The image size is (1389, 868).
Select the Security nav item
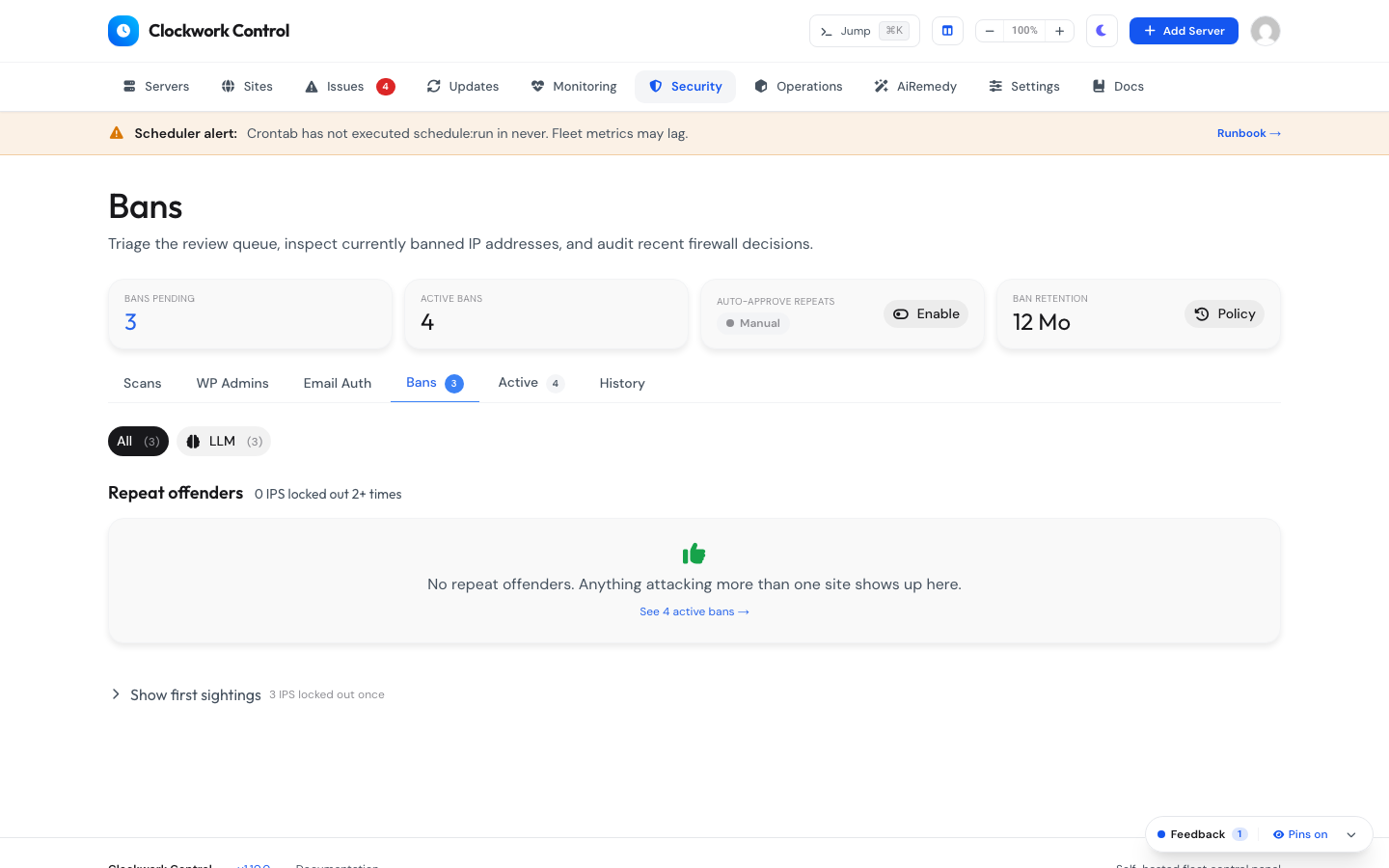coord(686,87)
